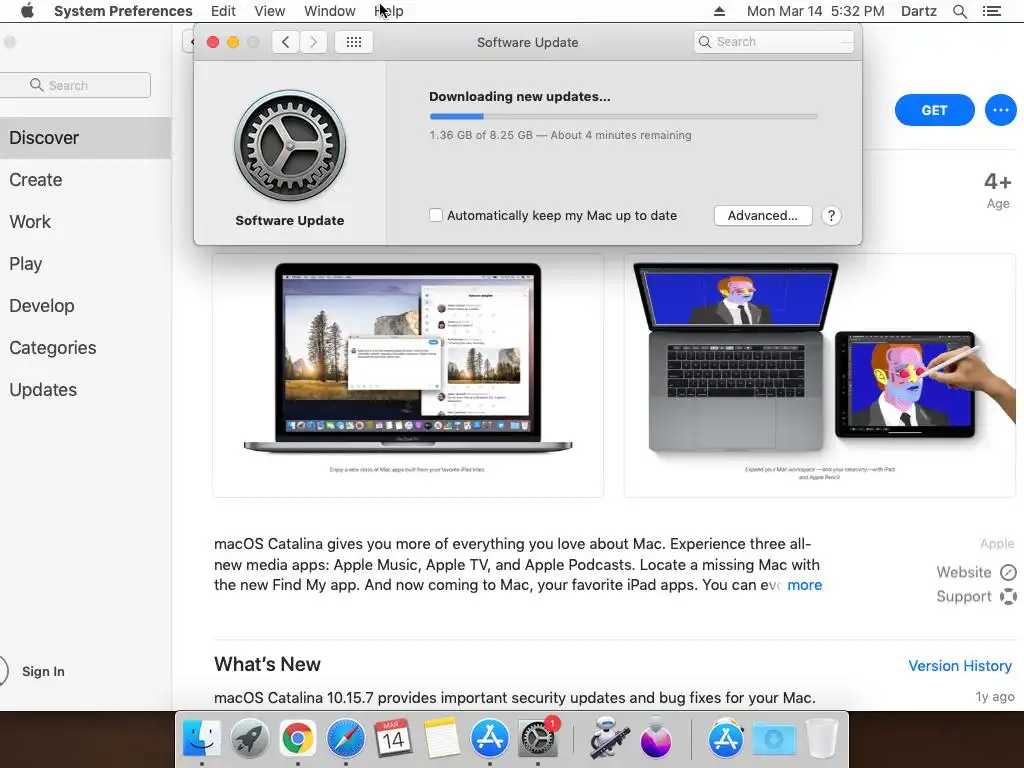
Task: Click the download progress bar
Action: tap(624, 116)
